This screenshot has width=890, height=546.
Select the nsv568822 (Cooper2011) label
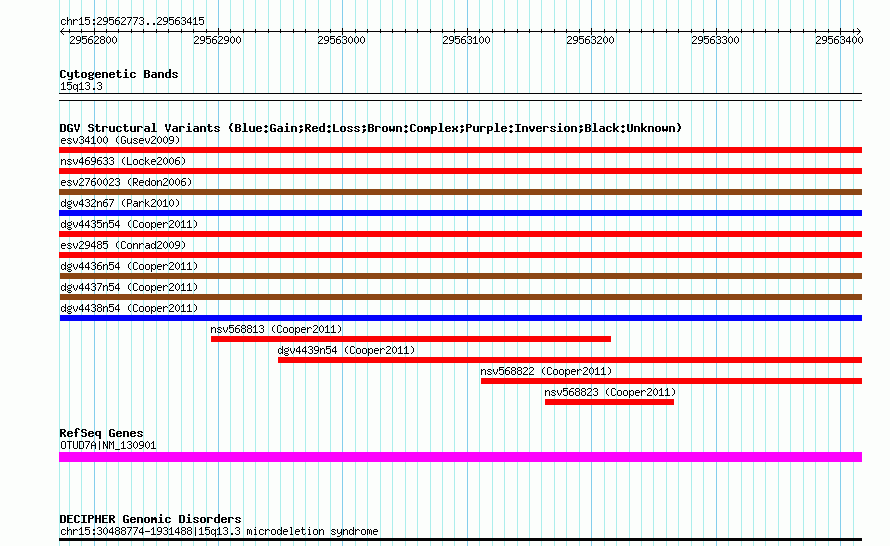click(547, 371)
